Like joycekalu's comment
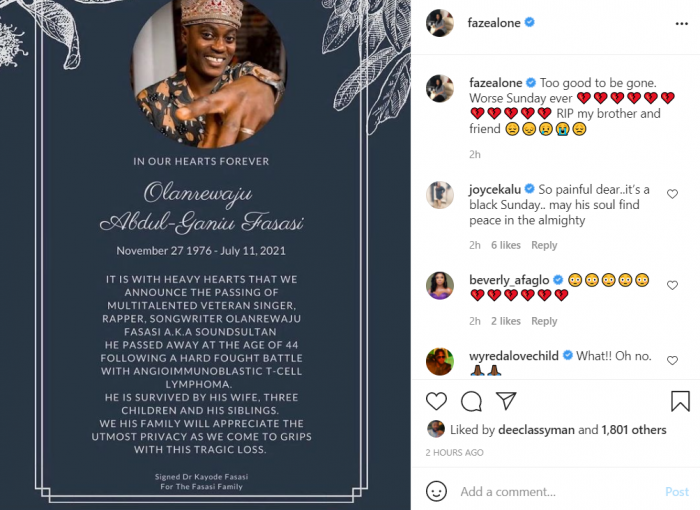The image size is (700, 510). click(x=672, y=194)
